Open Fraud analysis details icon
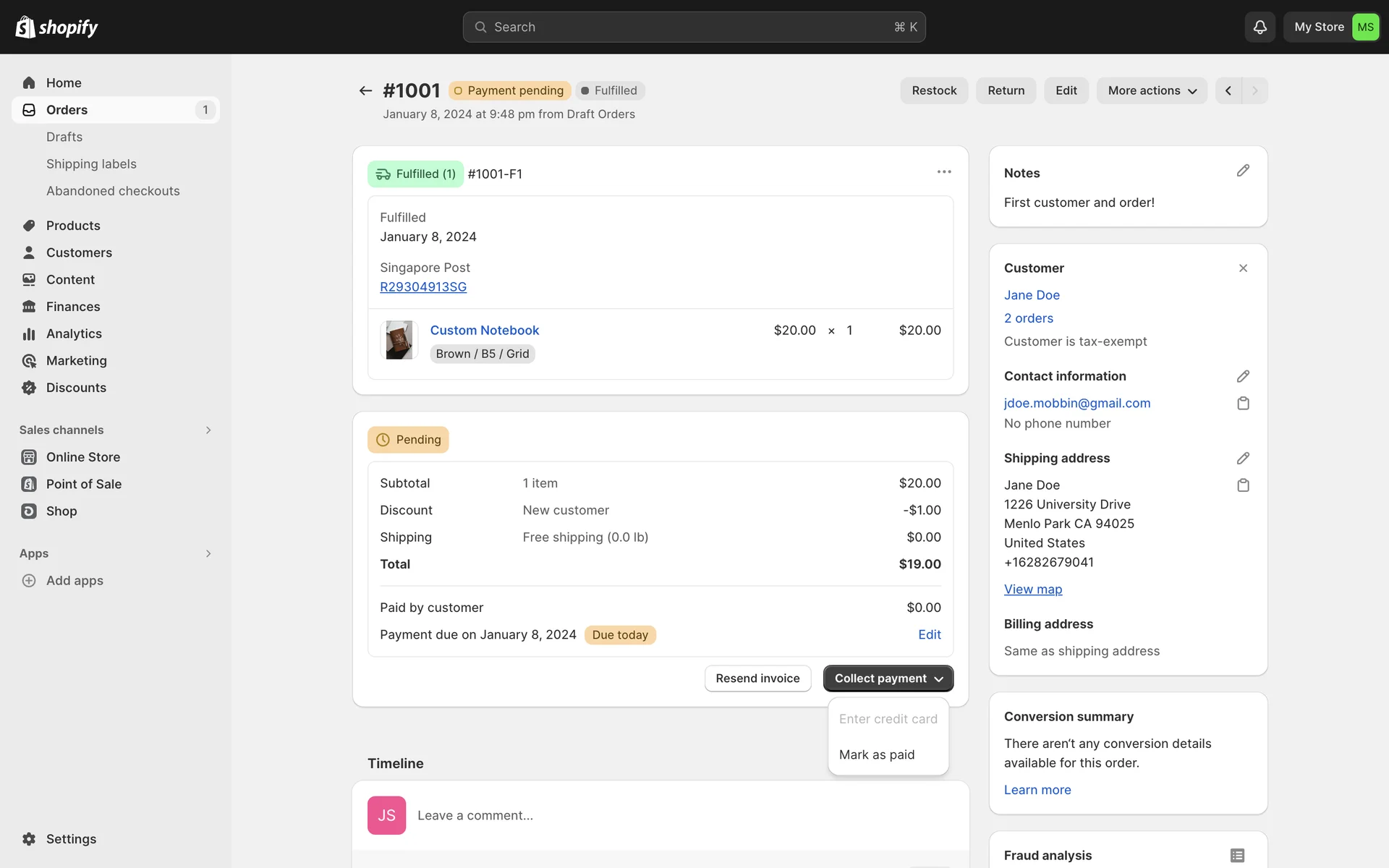Viewport: 1389px width, 868px height. (1237, 855)
